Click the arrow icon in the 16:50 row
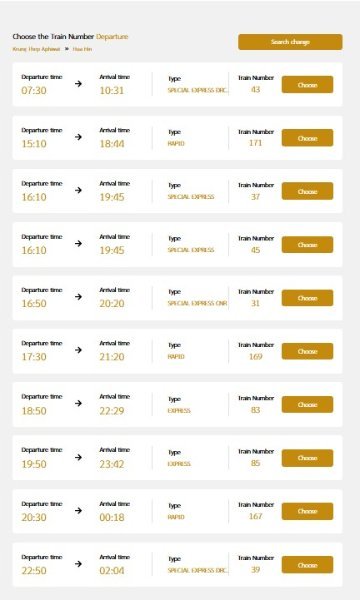The width and height of the screenshot is (360, 600). click(78, 297)
